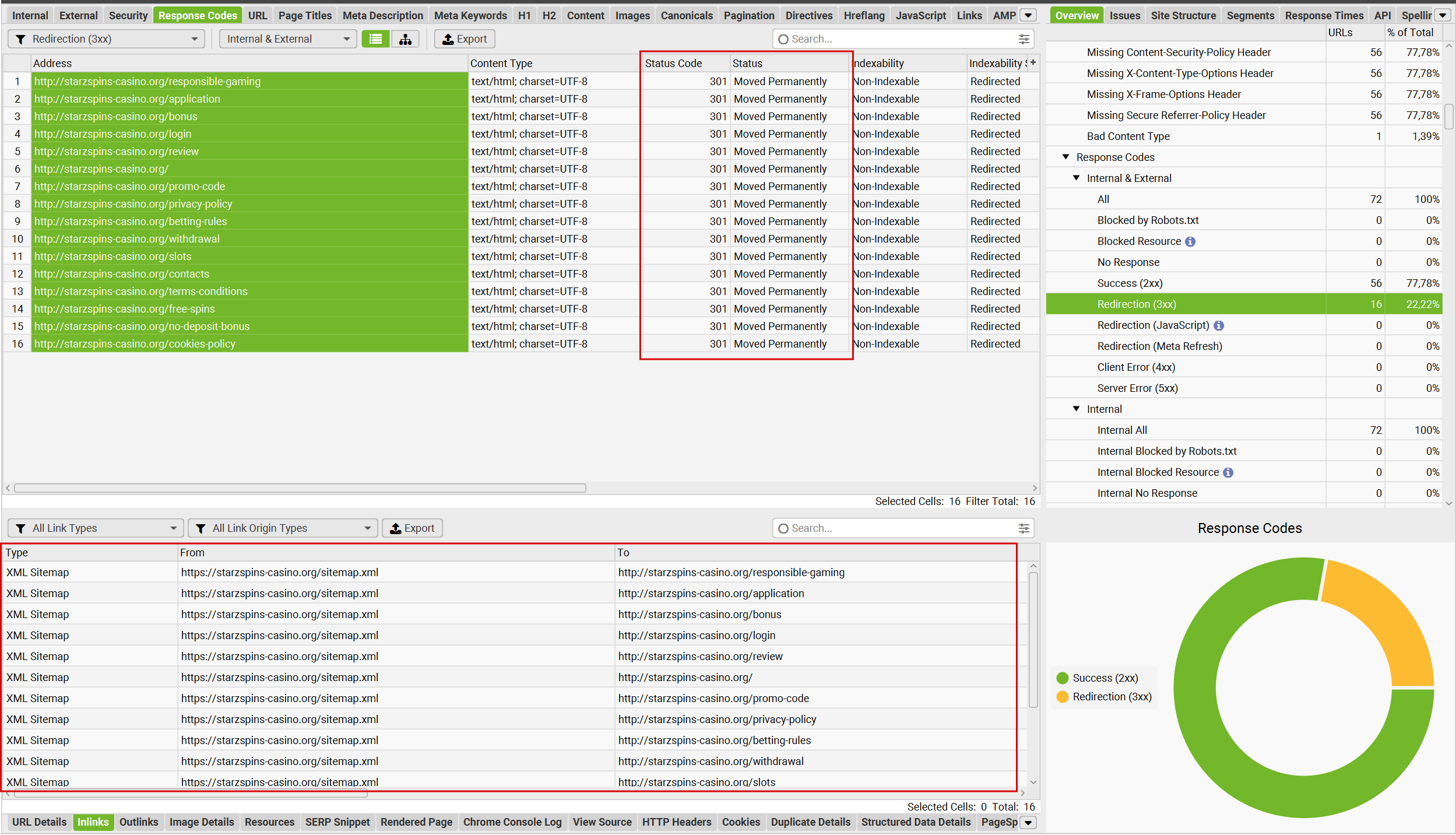1456x835 pixels.
Task: Open inlinks search filter options icon
Action: [1024, 528]
